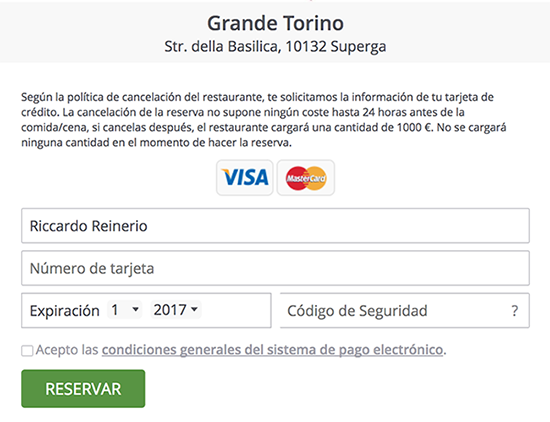Open the expiration month dropdown showing 1
The image size is (550, 422).
[x=125, y=310]
